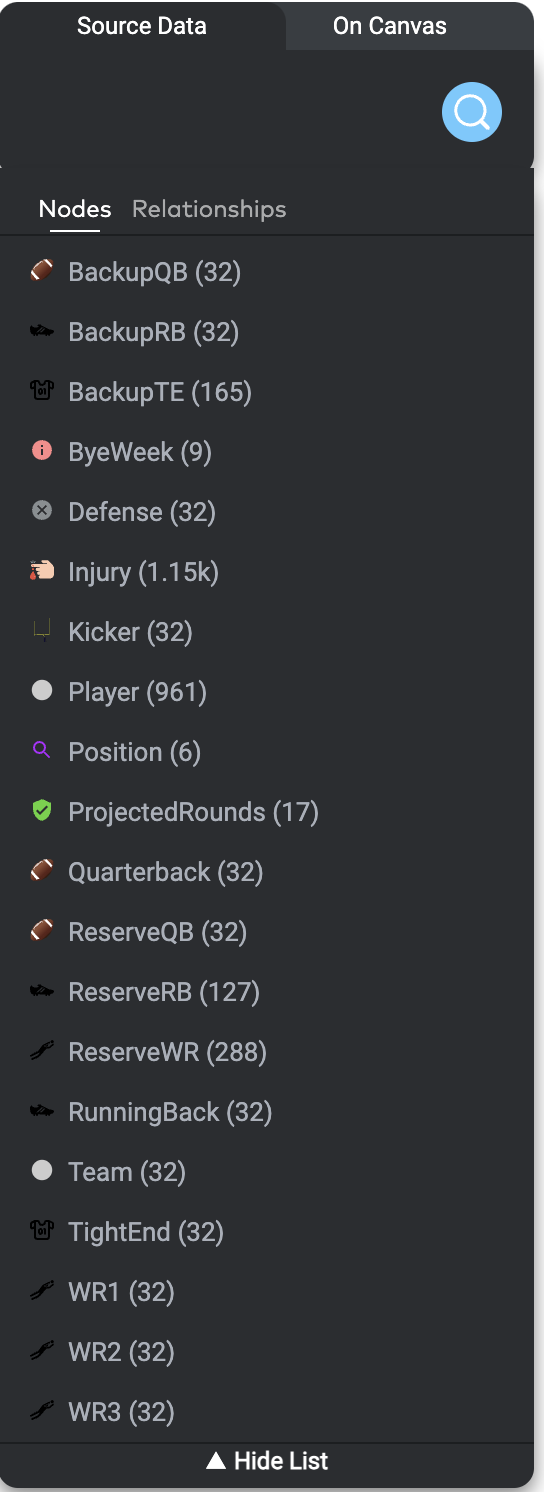Viewport: 544px width, 1492px height.
Task: Click the jersey icon beside BackupTE
Action: coord(42,391)
